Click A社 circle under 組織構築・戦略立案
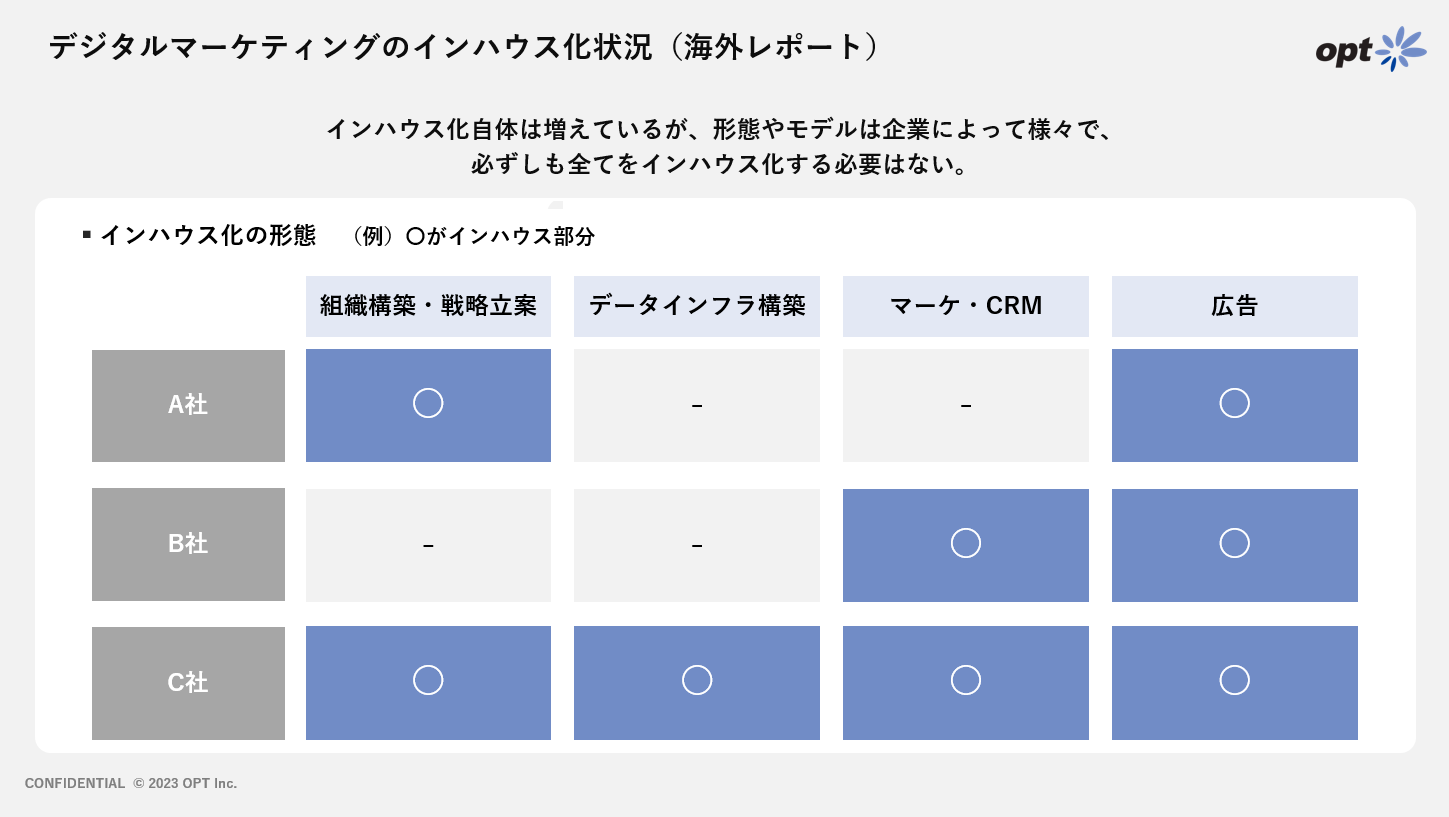 coord(428,403)
